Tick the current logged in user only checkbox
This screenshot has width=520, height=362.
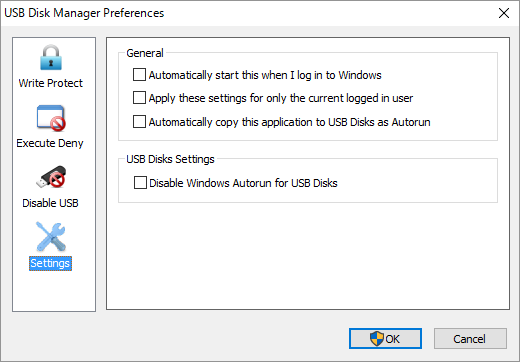139,98
